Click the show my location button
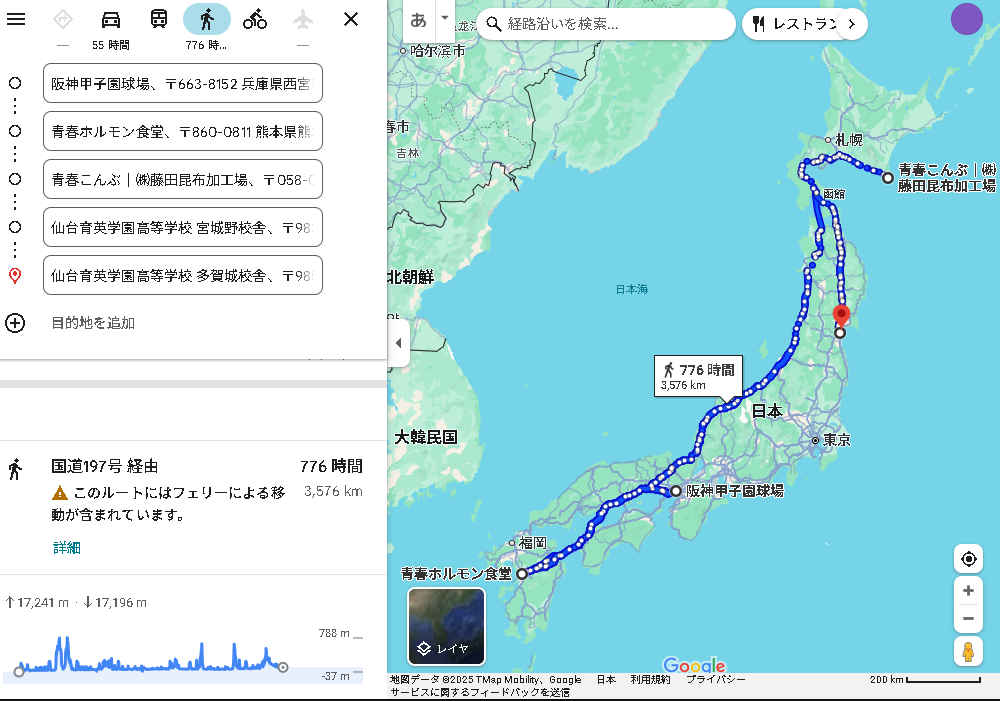 (x=969, y=559)
